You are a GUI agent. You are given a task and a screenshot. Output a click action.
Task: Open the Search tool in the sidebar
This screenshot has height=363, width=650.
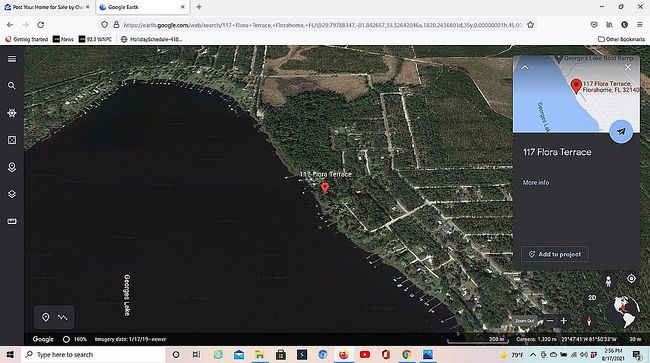(12, 86)
